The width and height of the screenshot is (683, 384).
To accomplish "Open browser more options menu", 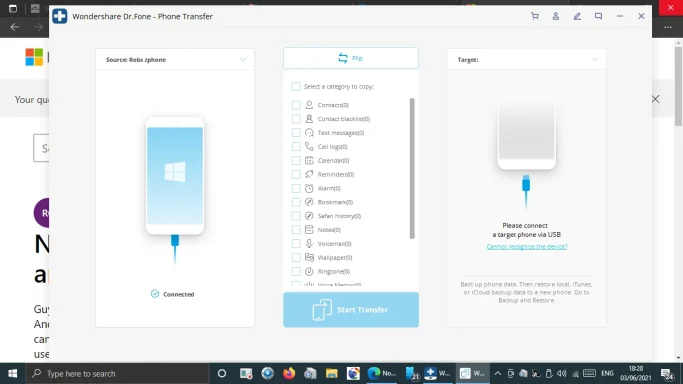I will point(668,27).
